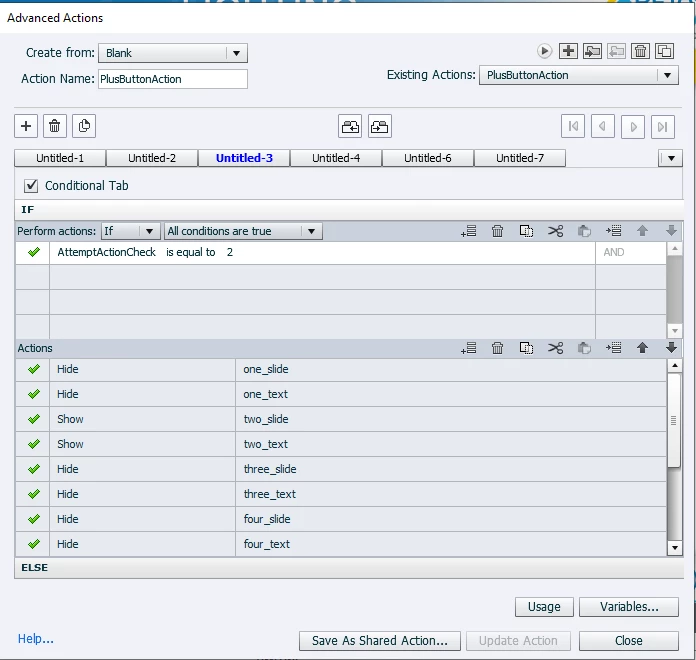
Task: Jump to first decision tab
Action: (x=573, y=126)
